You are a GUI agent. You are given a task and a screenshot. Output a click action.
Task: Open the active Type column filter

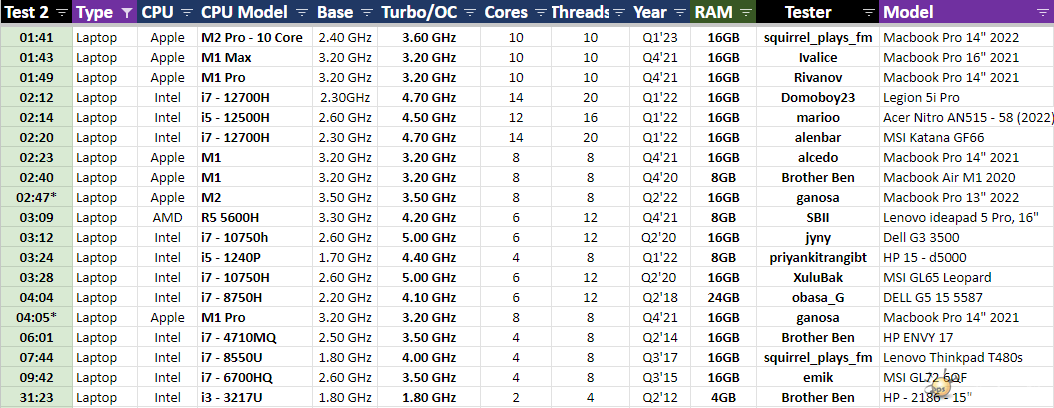127,12
